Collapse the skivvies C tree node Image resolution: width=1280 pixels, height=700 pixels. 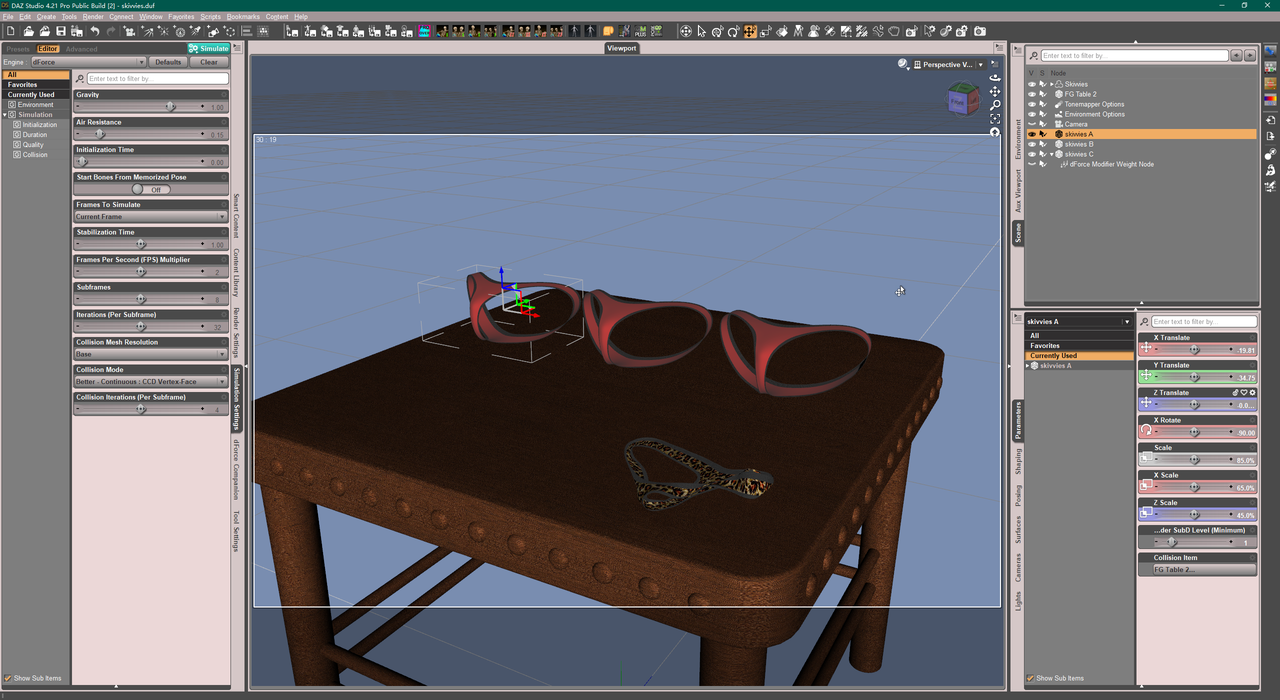[1052, 154]
